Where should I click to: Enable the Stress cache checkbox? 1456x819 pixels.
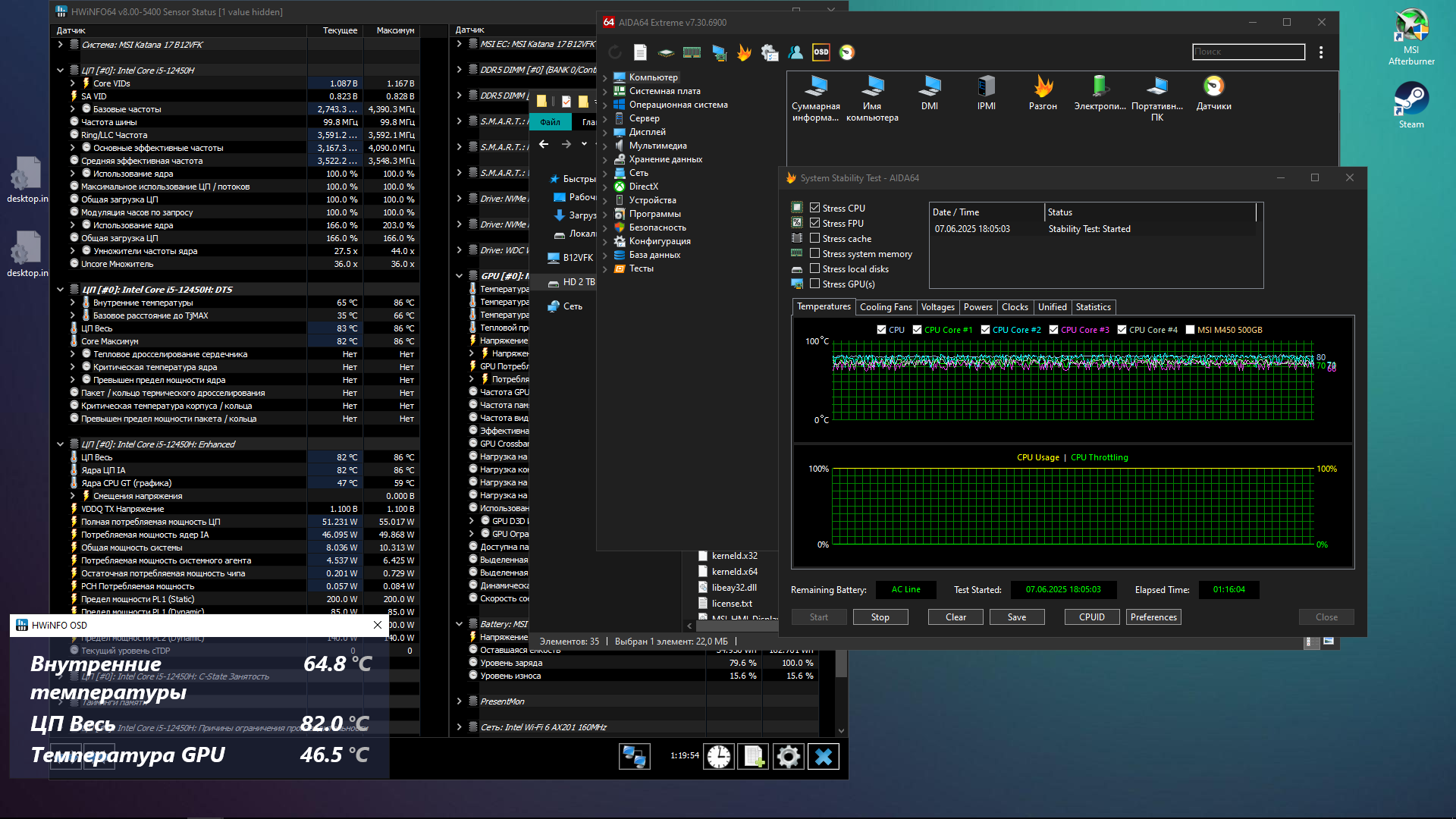814,238
